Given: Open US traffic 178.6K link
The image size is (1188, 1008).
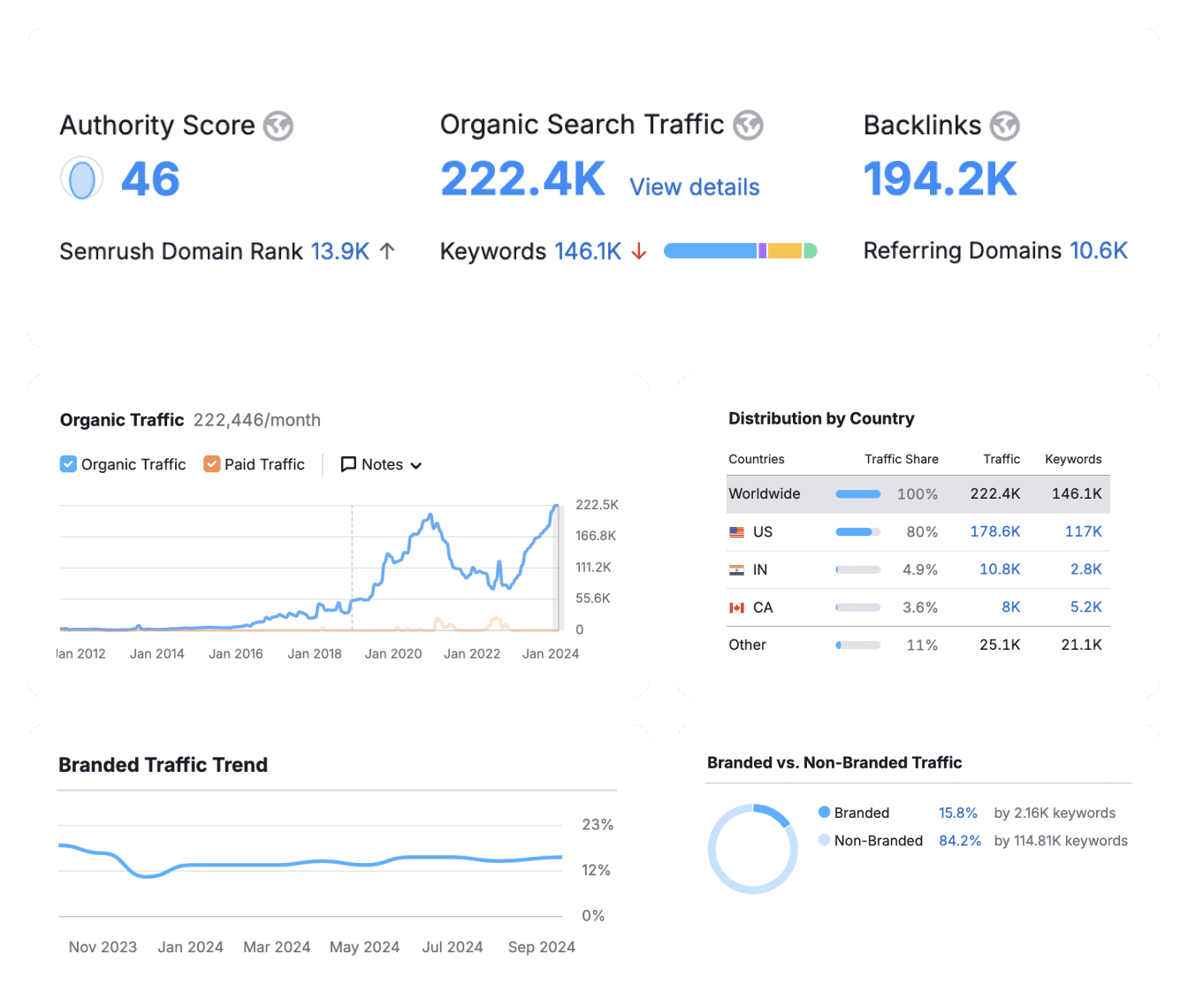Looking at the screenshot, I should point(995,531).
